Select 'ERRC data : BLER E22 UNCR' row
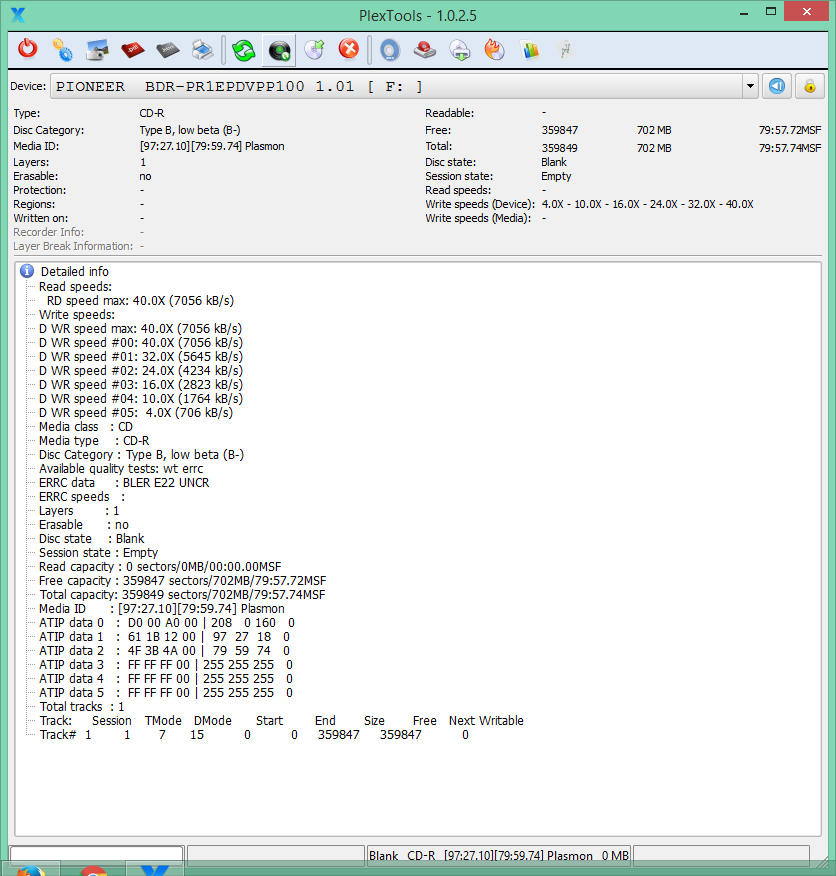Screen dimensions: 836x876 click(124, 483)
